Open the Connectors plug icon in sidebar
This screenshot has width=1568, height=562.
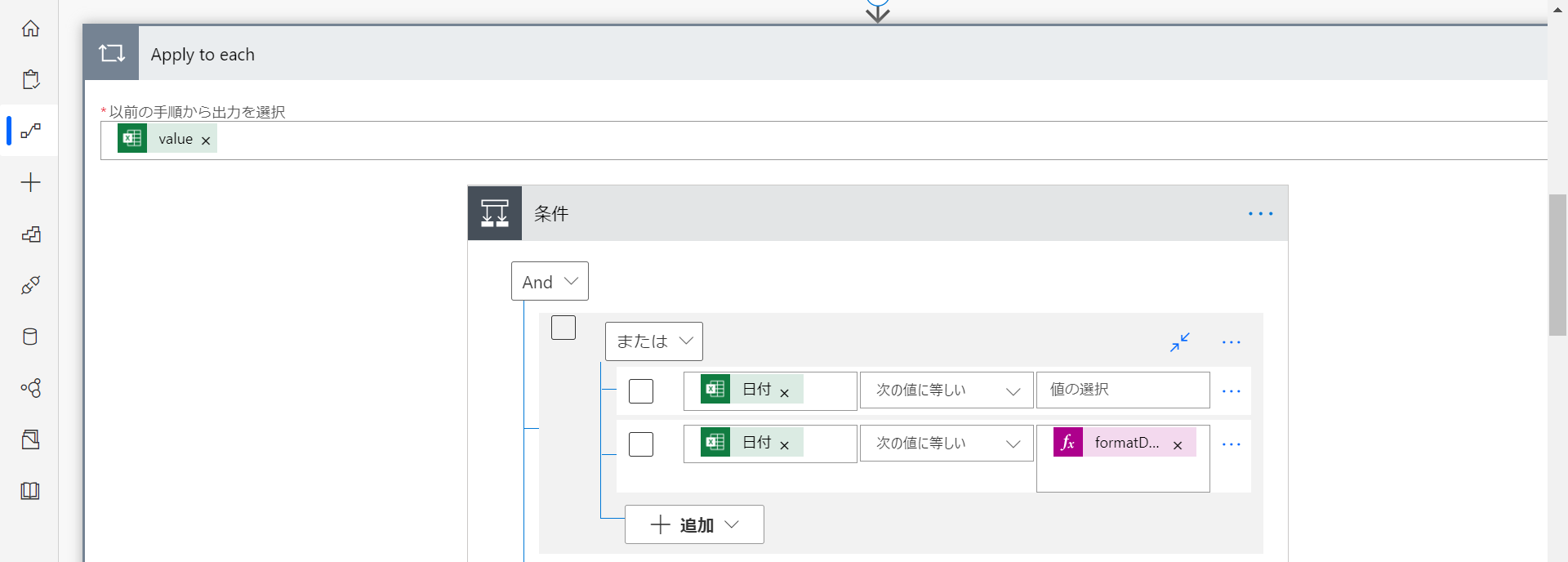click(x=30, y=285)
